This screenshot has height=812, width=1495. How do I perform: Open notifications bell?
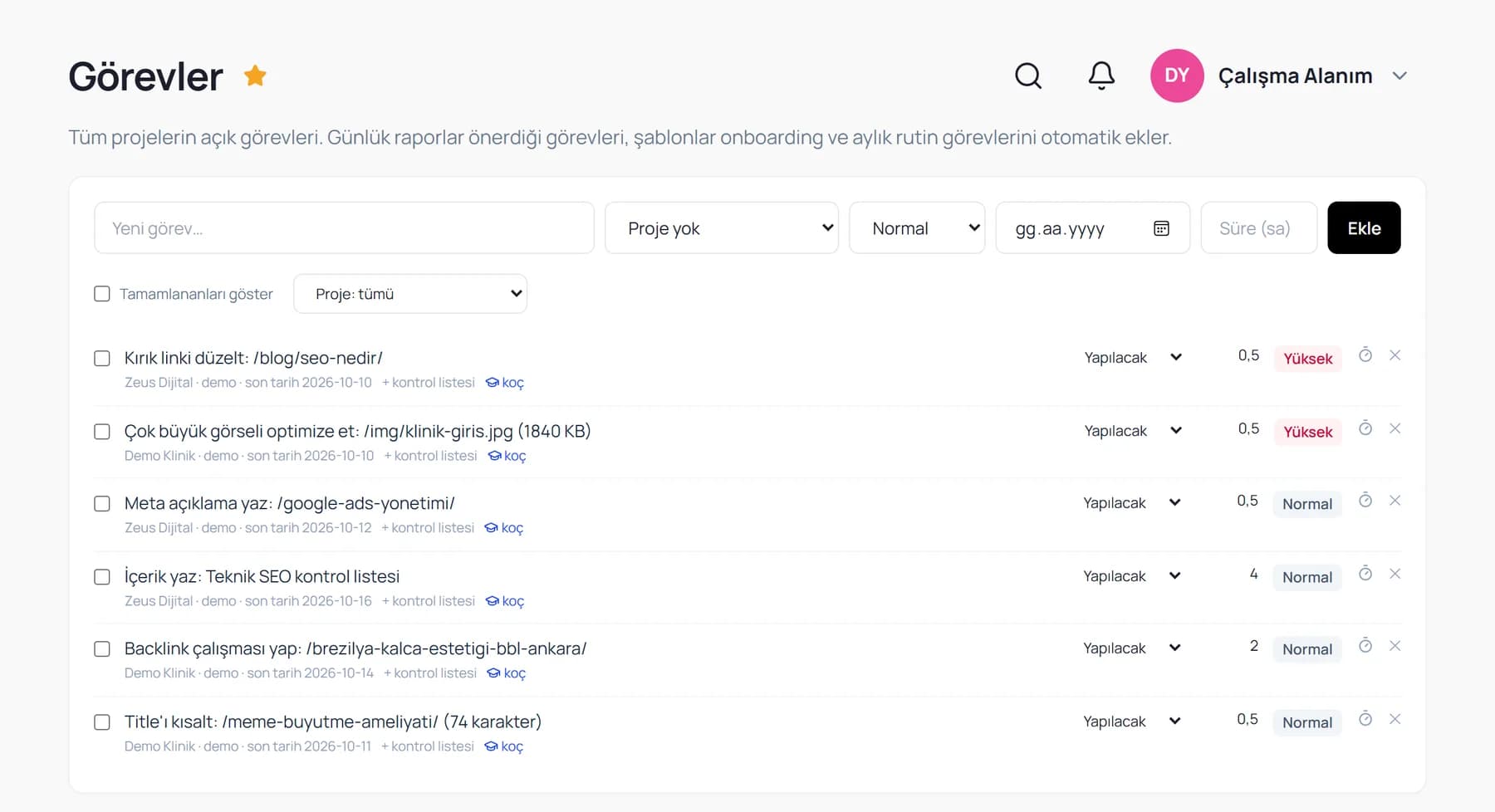1101,76
